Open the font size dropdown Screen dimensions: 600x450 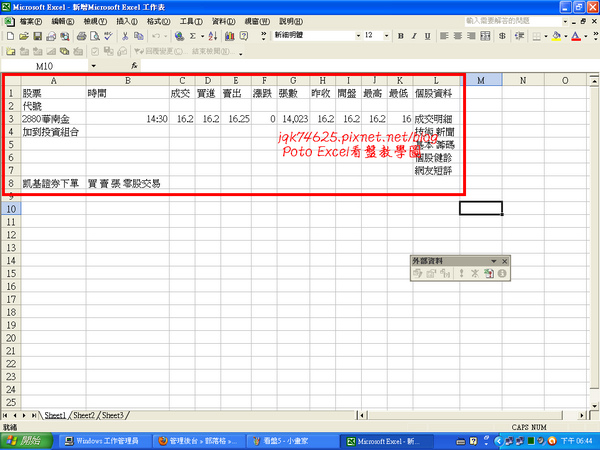pyautogui.click(x=386, y=36)
